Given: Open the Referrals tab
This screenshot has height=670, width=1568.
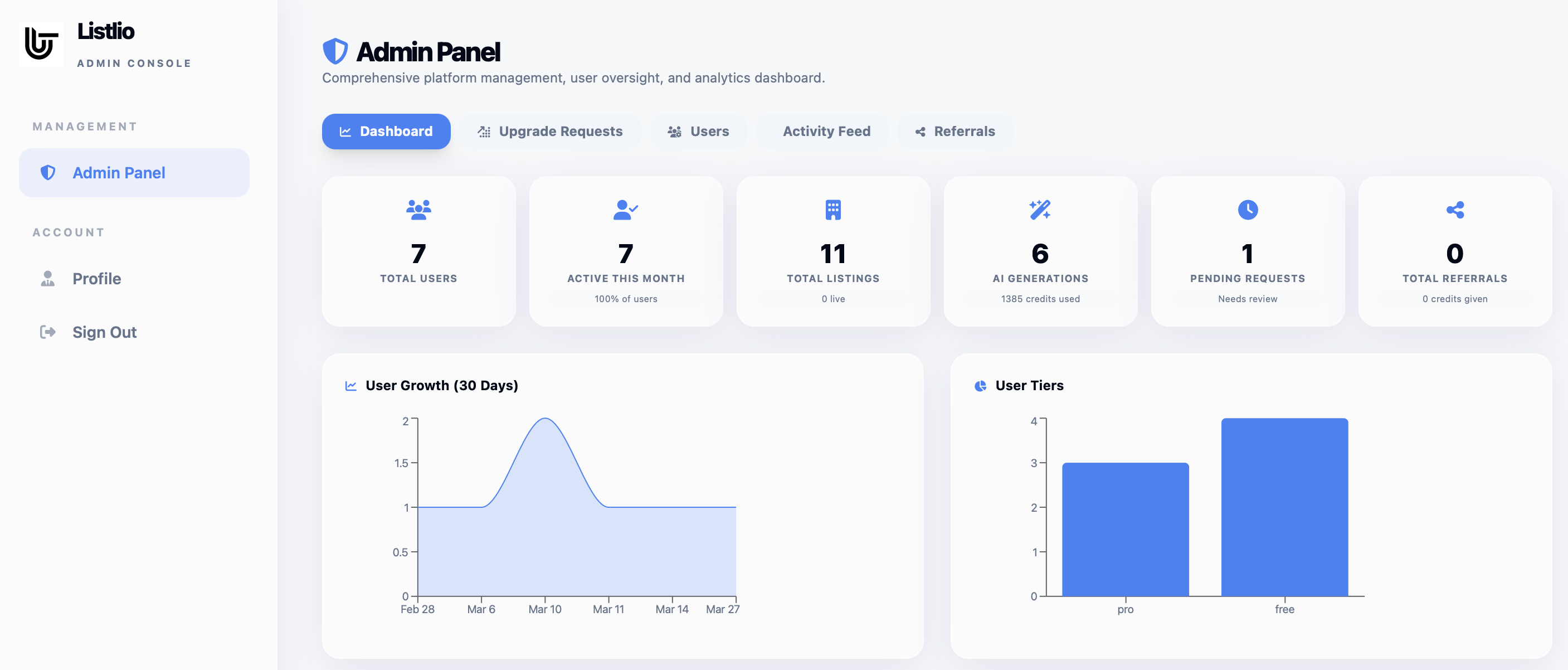Looking at the screenshot, I should 955,132.
